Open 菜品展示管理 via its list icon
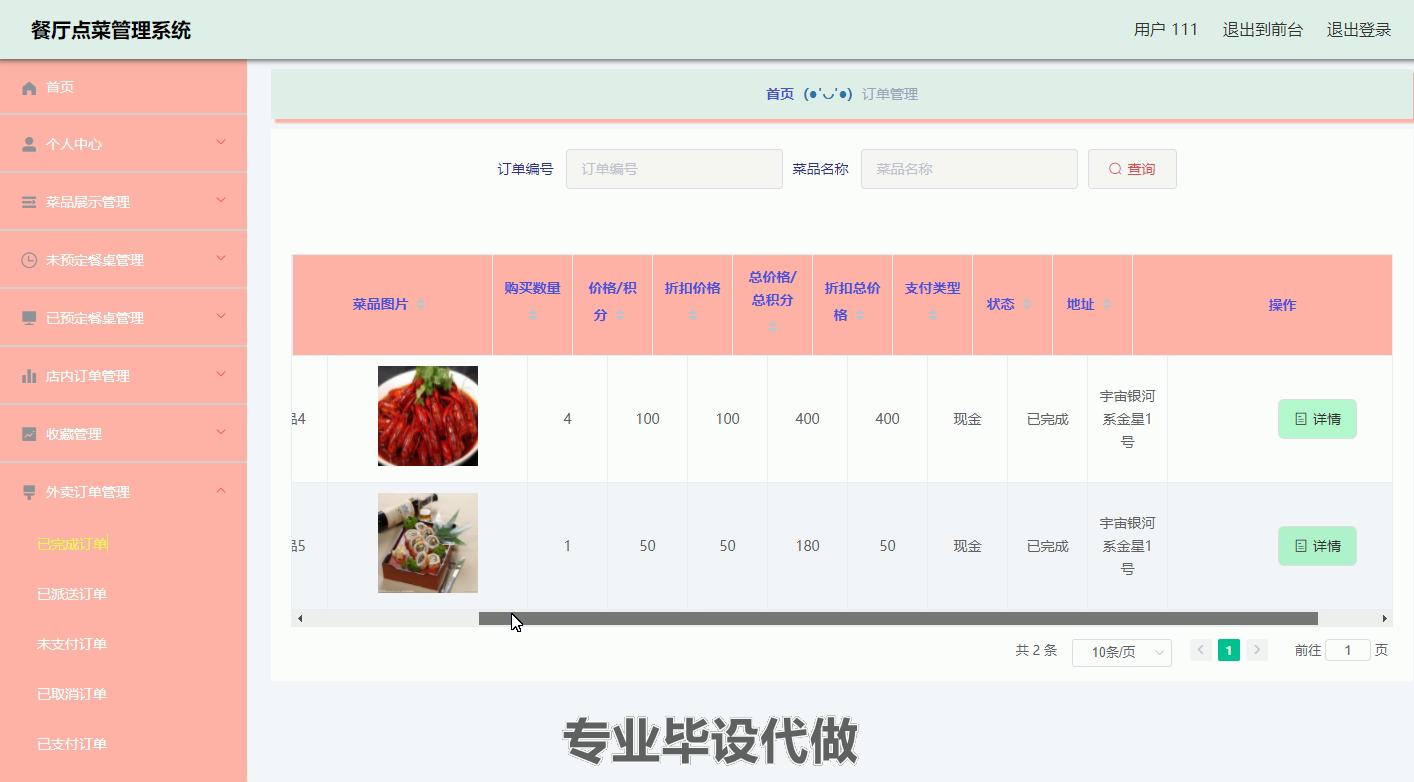This screenshot has height=782, width=1414. point(31,201)
